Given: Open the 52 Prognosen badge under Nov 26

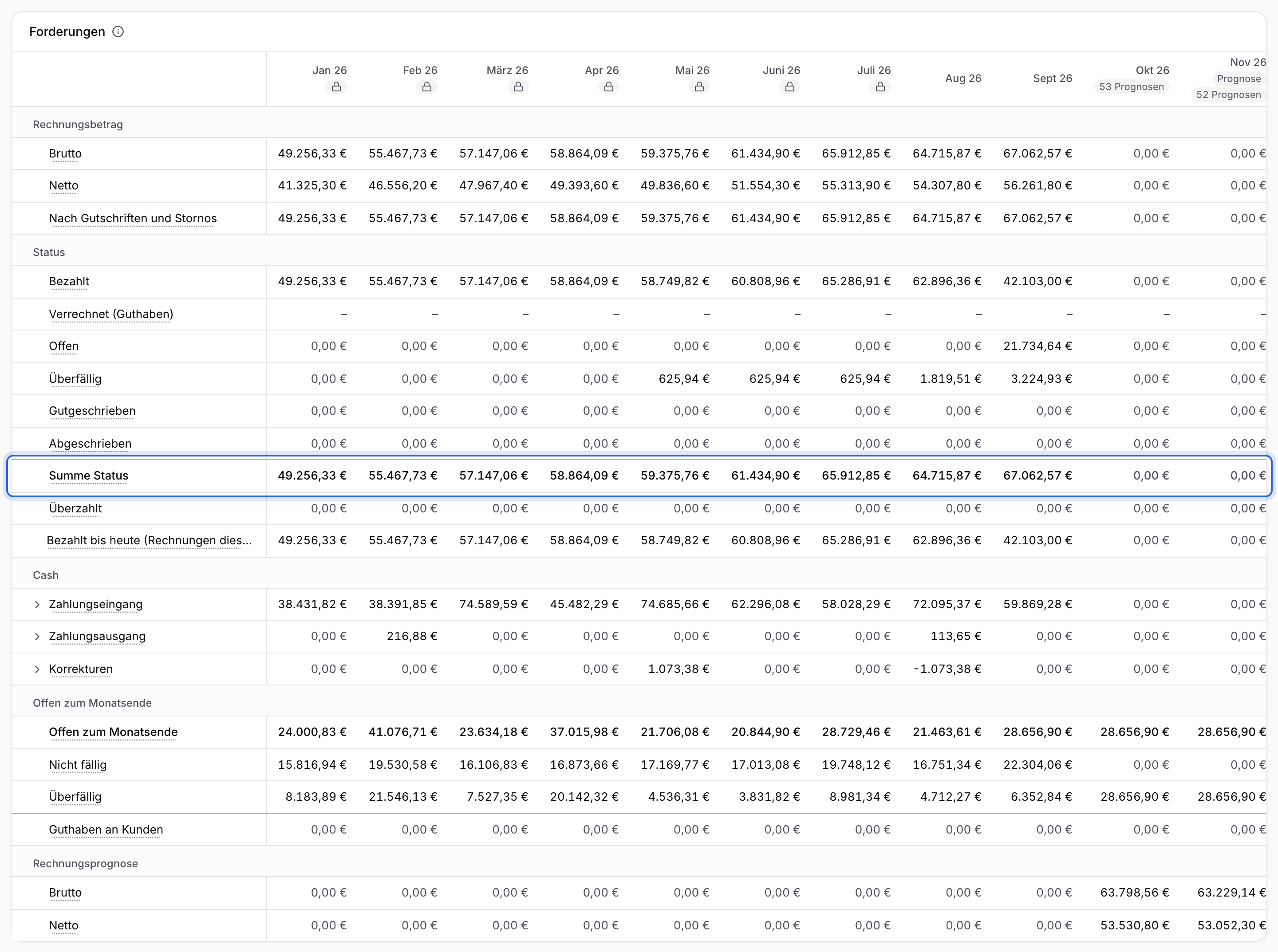Looking at the screenshot, I should 1228,95.
